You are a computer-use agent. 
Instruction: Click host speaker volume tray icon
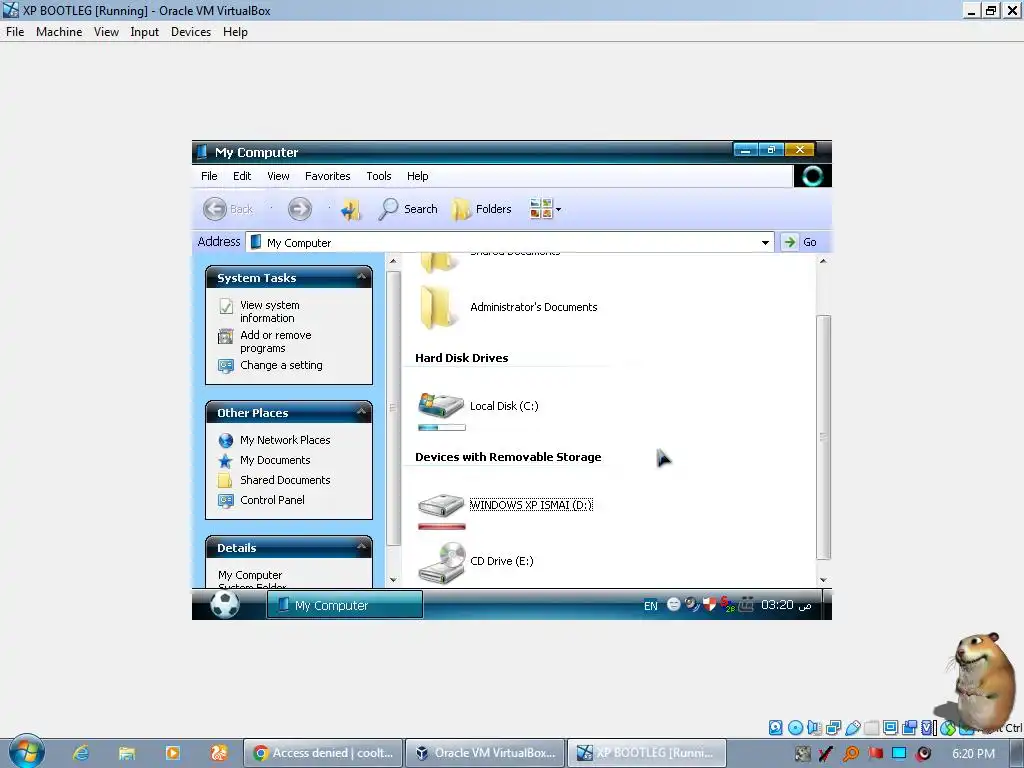(x=923, y=754)
